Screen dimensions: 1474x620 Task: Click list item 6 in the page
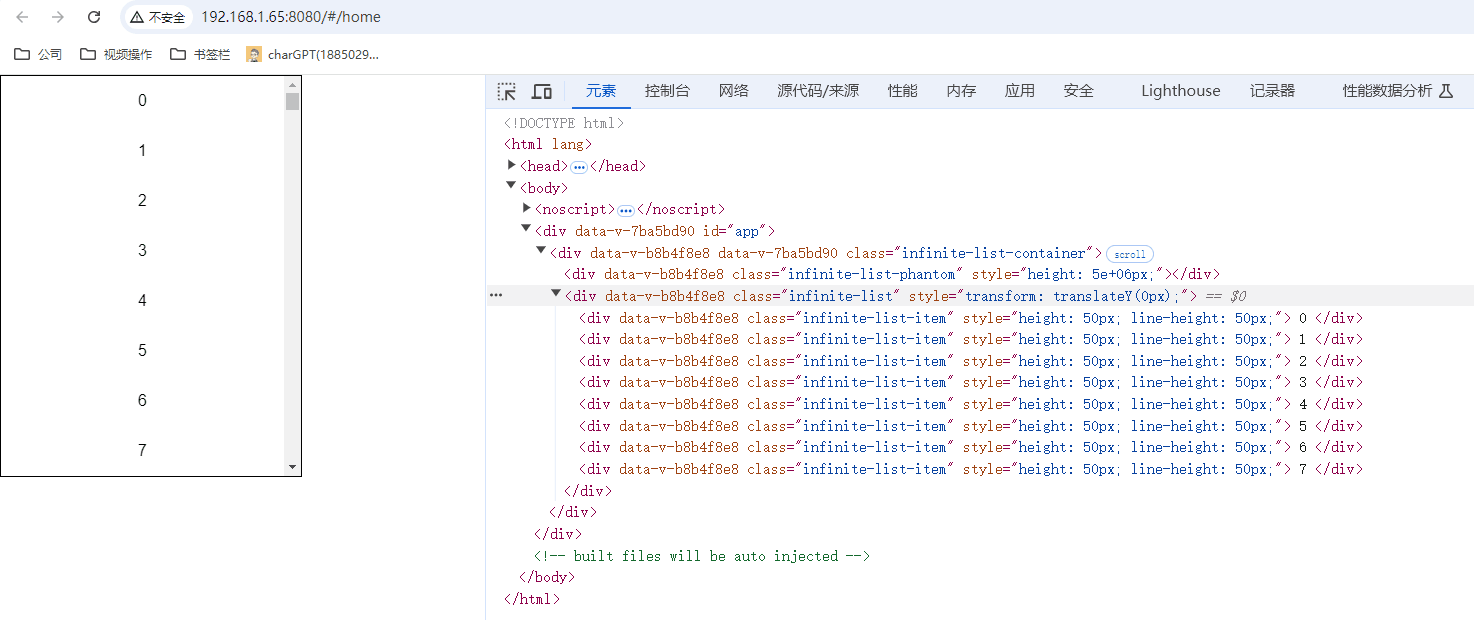pyautogui.click(x=142, y=400)
